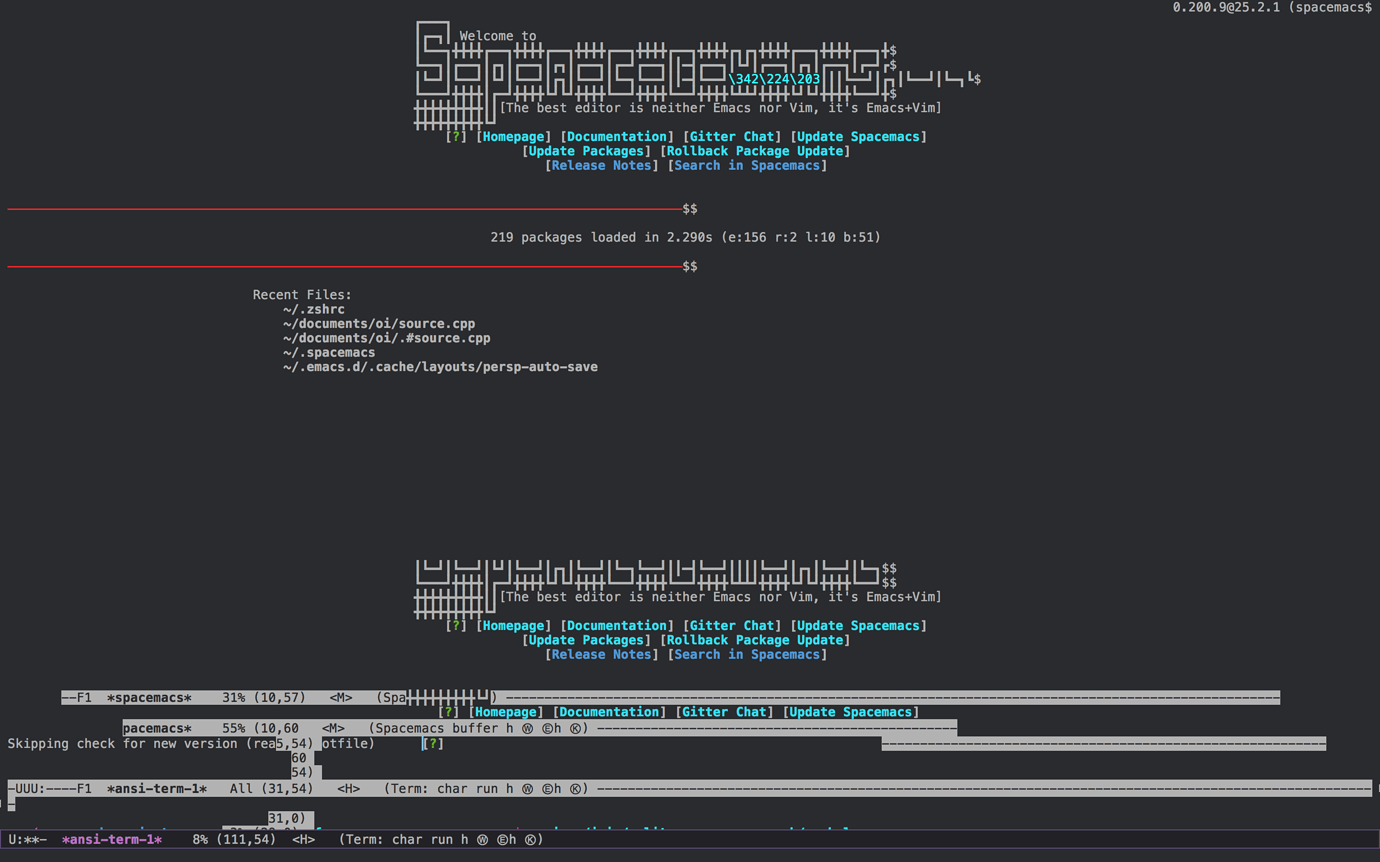Open the recent file ~/.zshrc
1380x862 pixels.
click(x=314, y=309)
